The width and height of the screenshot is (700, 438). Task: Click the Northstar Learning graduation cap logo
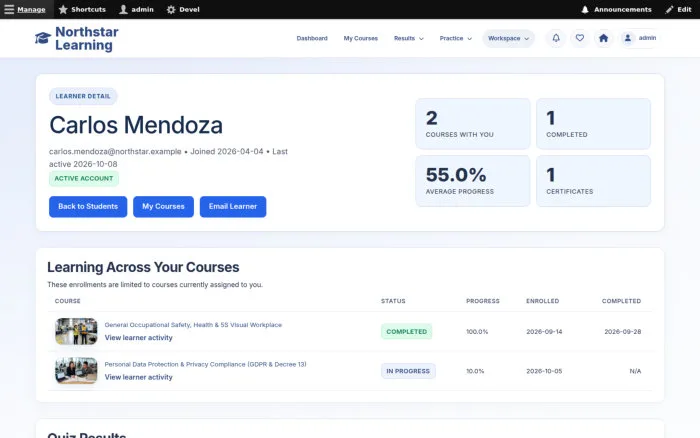point(43,38)
